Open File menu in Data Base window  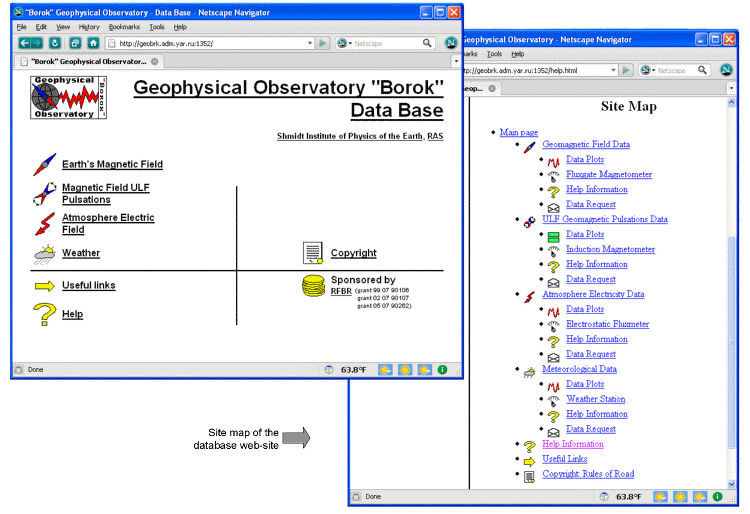(x=22, y=27)
